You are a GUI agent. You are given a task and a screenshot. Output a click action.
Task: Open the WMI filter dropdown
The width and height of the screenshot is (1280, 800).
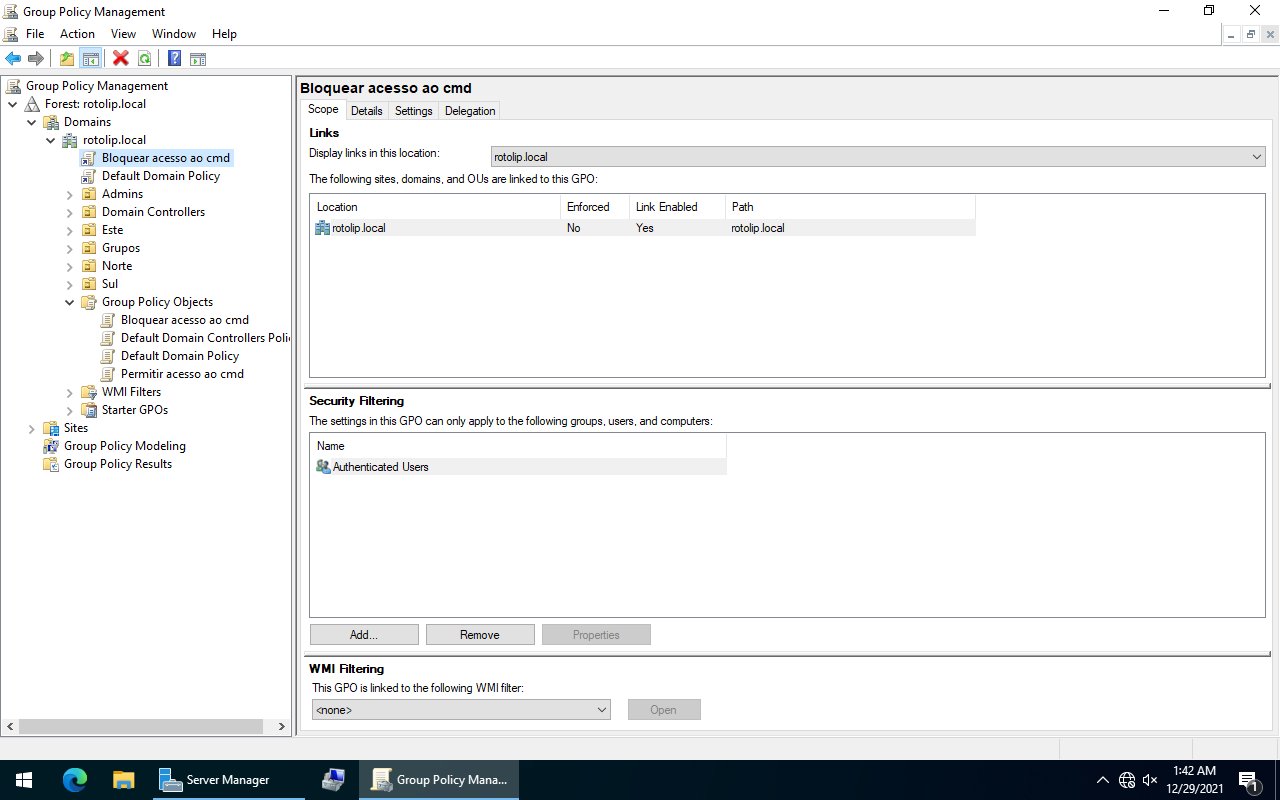(x=461, y=710)
